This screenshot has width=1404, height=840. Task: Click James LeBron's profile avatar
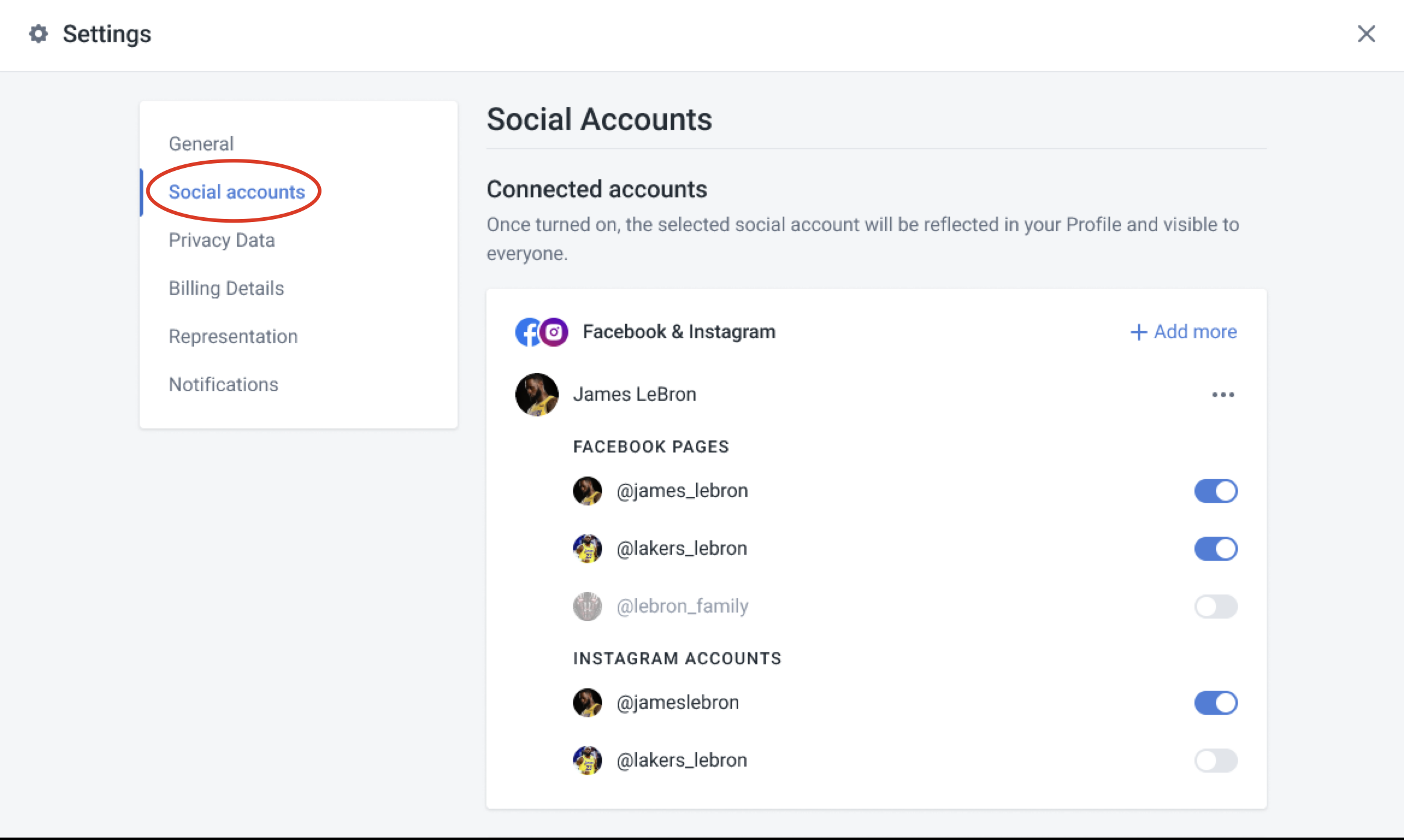pyautogui.click(x=536, y=394)
